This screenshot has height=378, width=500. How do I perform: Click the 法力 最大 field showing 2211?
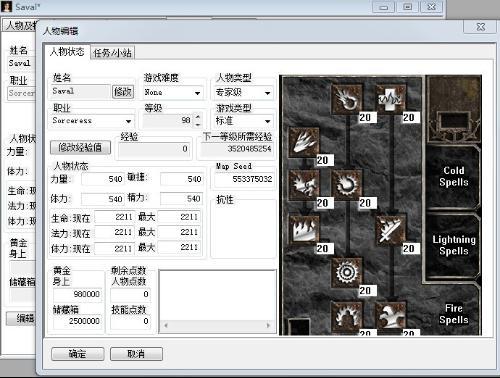tap(179, 232)
